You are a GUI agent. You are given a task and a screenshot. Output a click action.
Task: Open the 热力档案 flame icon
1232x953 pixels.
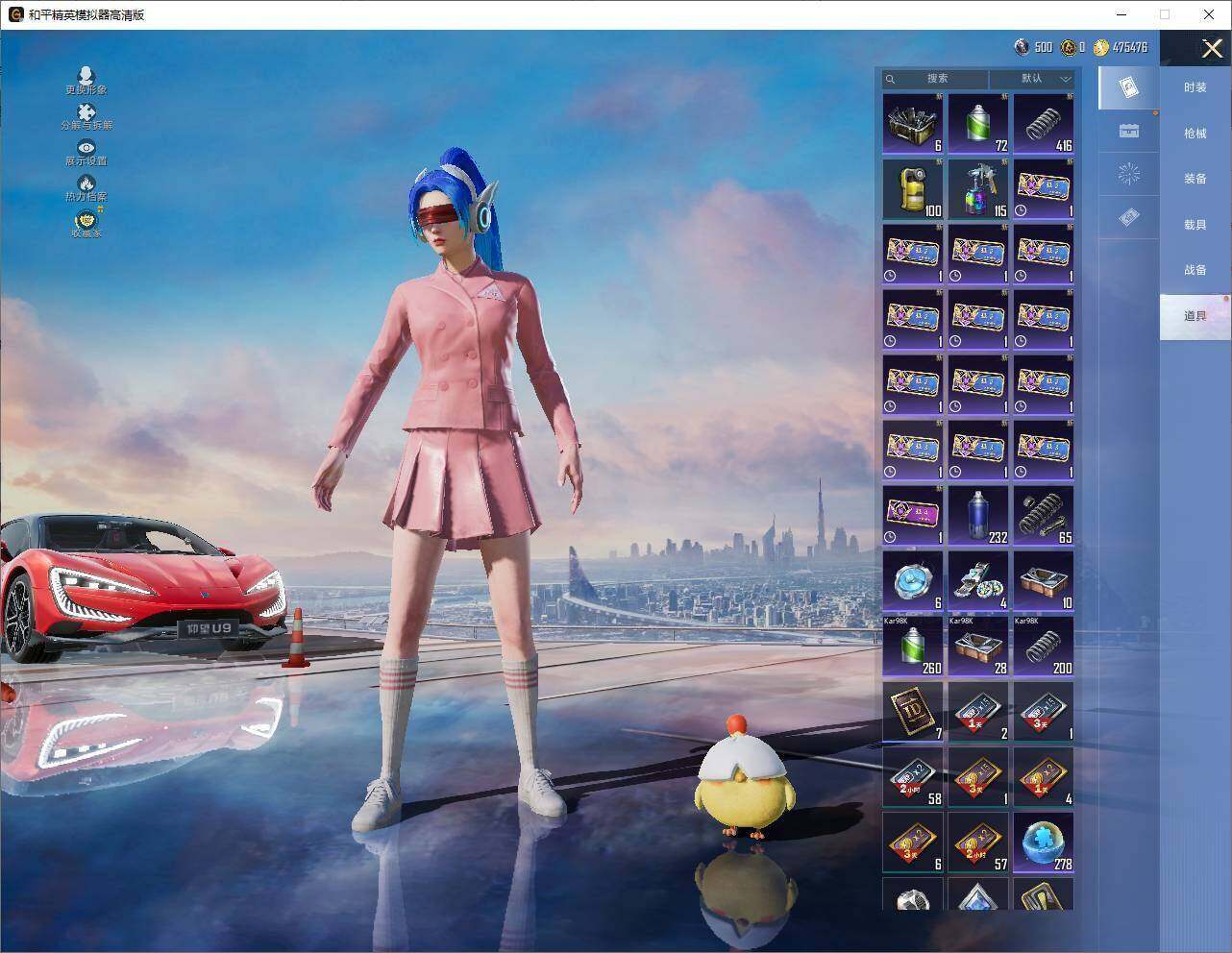point(86,188)
